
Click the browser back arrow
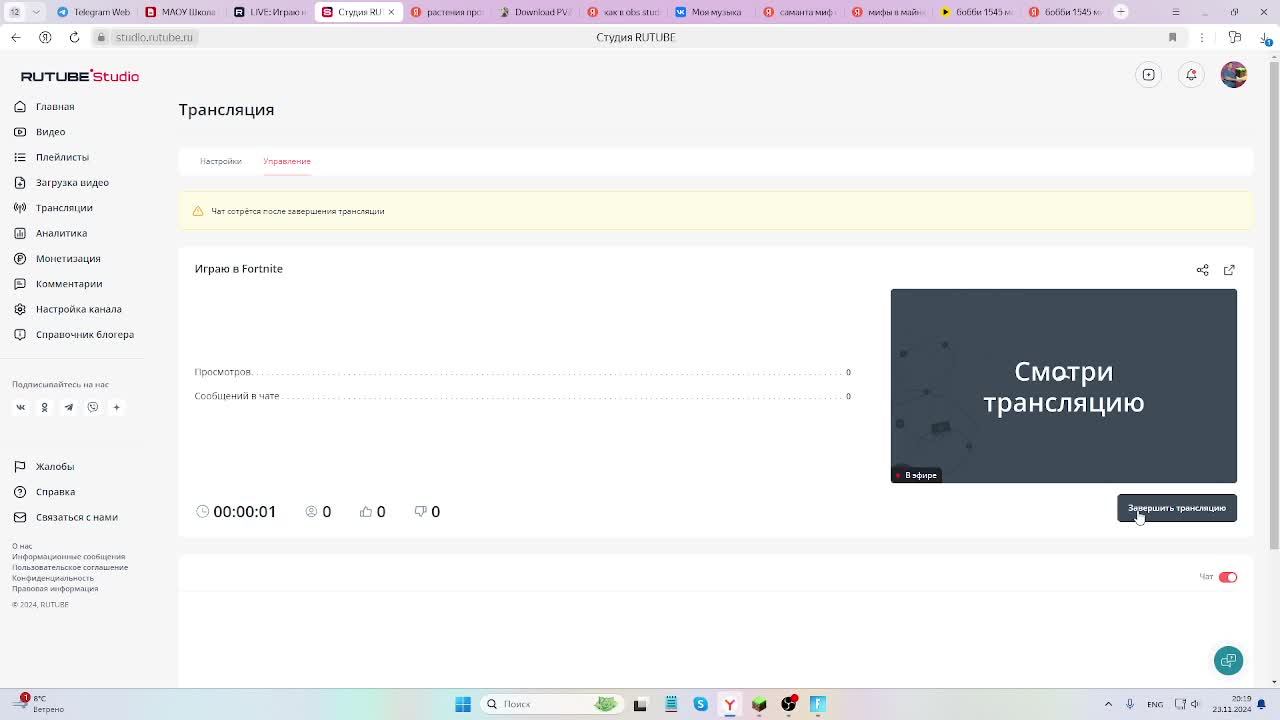point(16,37)
